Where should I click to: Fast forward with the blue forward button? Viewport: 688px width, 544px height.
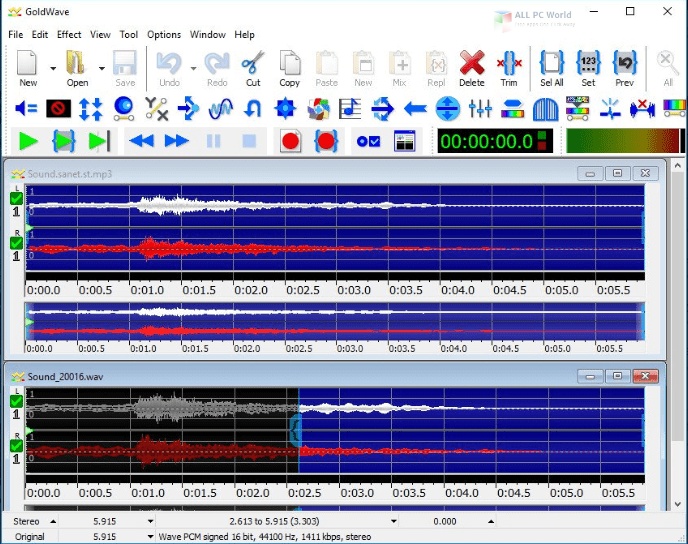tap(177, 141)
